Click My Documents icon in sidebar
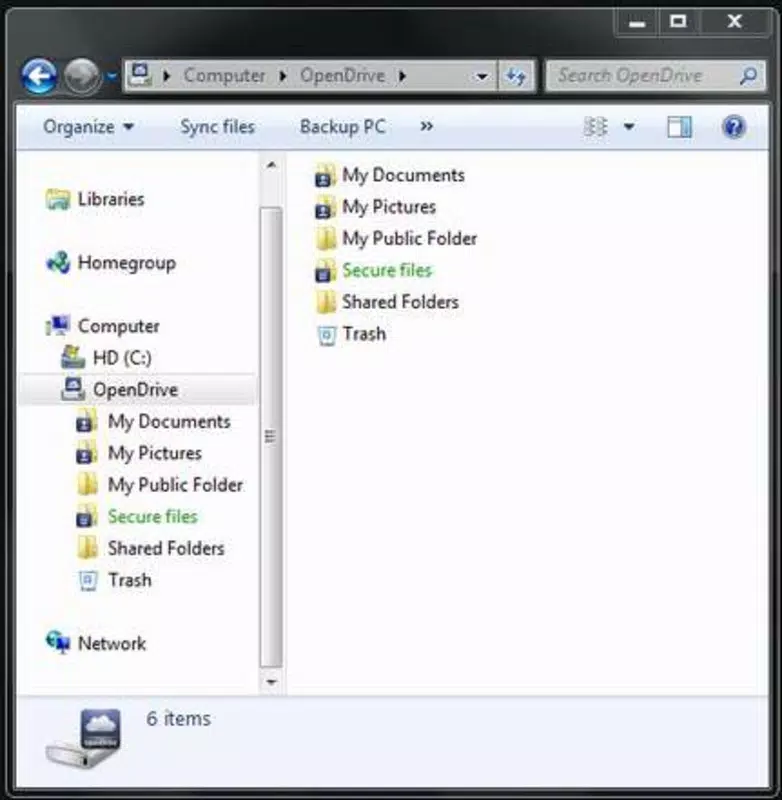Image resolution: width=782 pixels, height=800 pixels. (87, 421)
